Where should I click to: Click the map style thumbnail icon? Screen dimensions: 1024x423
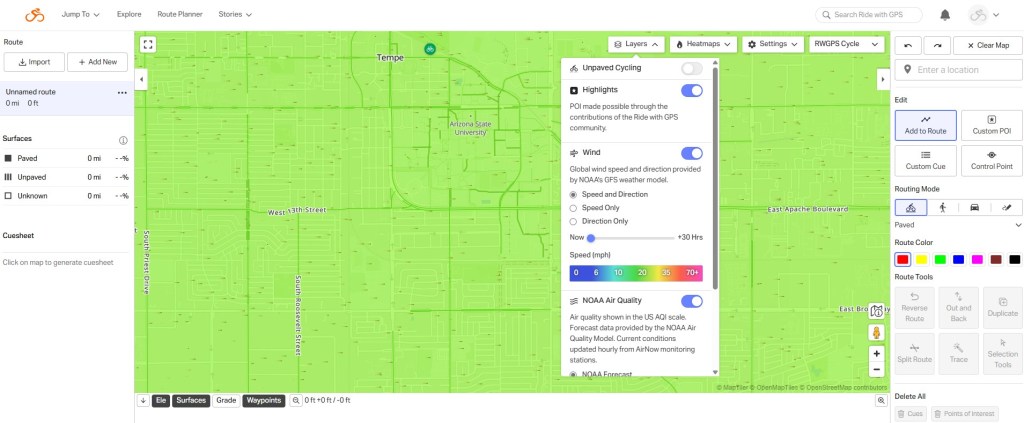[877, 311]
